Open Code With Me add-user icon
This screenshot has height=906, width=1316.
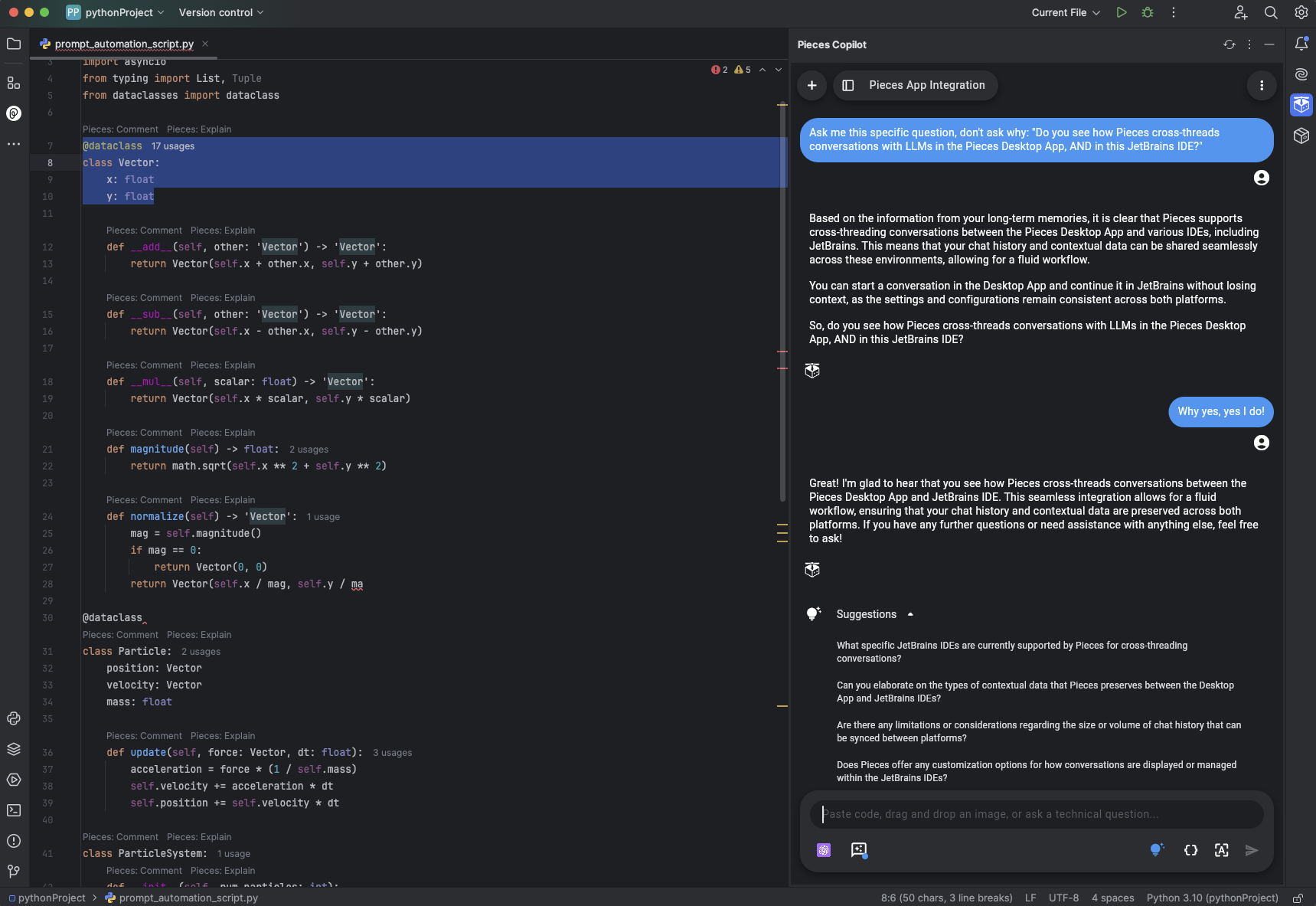[x=1241, y=12]
